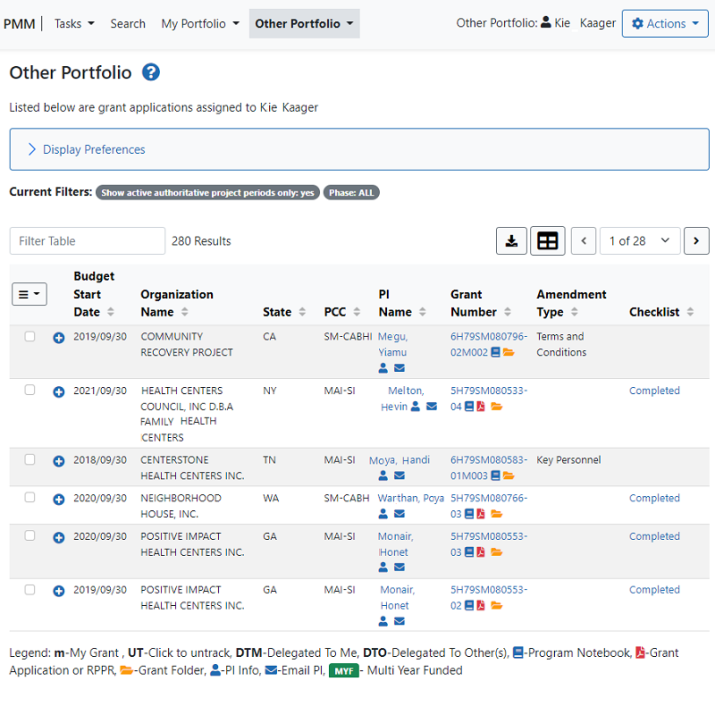The width and height of the screenshot is (715, 715).
Task: Select checkbox for Centerstone Health Centers row
Action: 30,459
